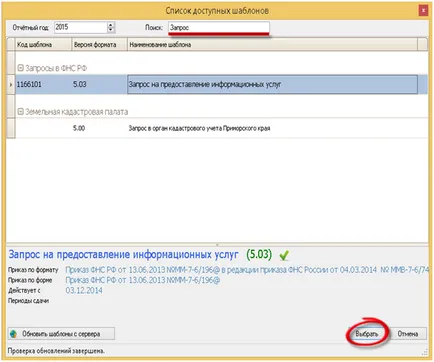
Task: Click Земельная кадастровая палата group label
Action: [x=77, y=112]
